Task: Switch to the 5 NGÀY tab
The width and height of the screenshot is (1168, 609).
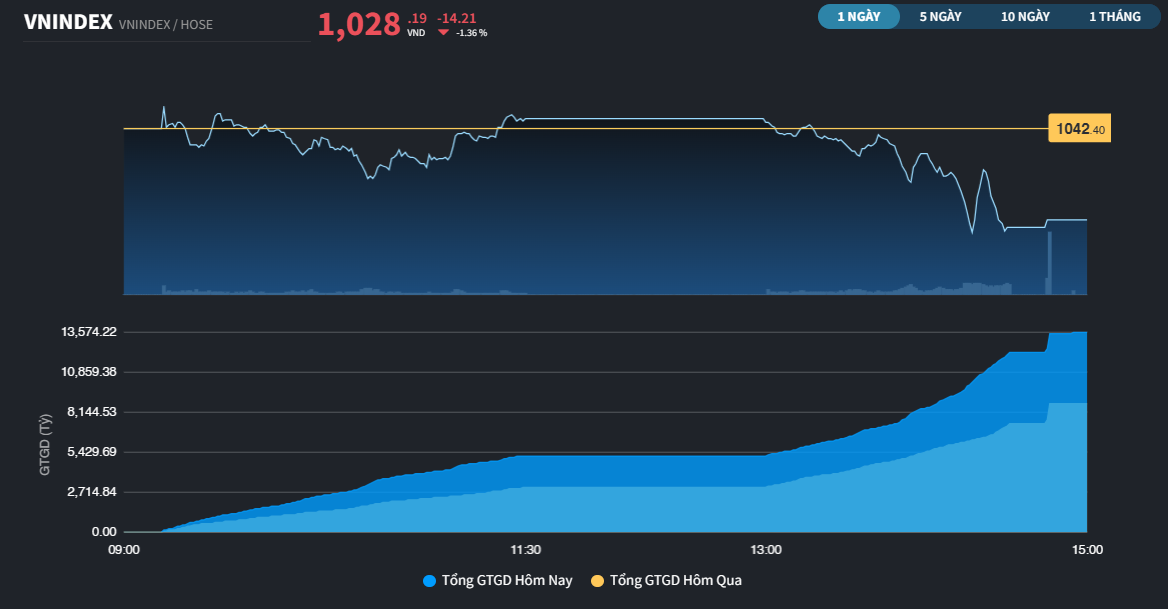Action: tap(940, 16)
